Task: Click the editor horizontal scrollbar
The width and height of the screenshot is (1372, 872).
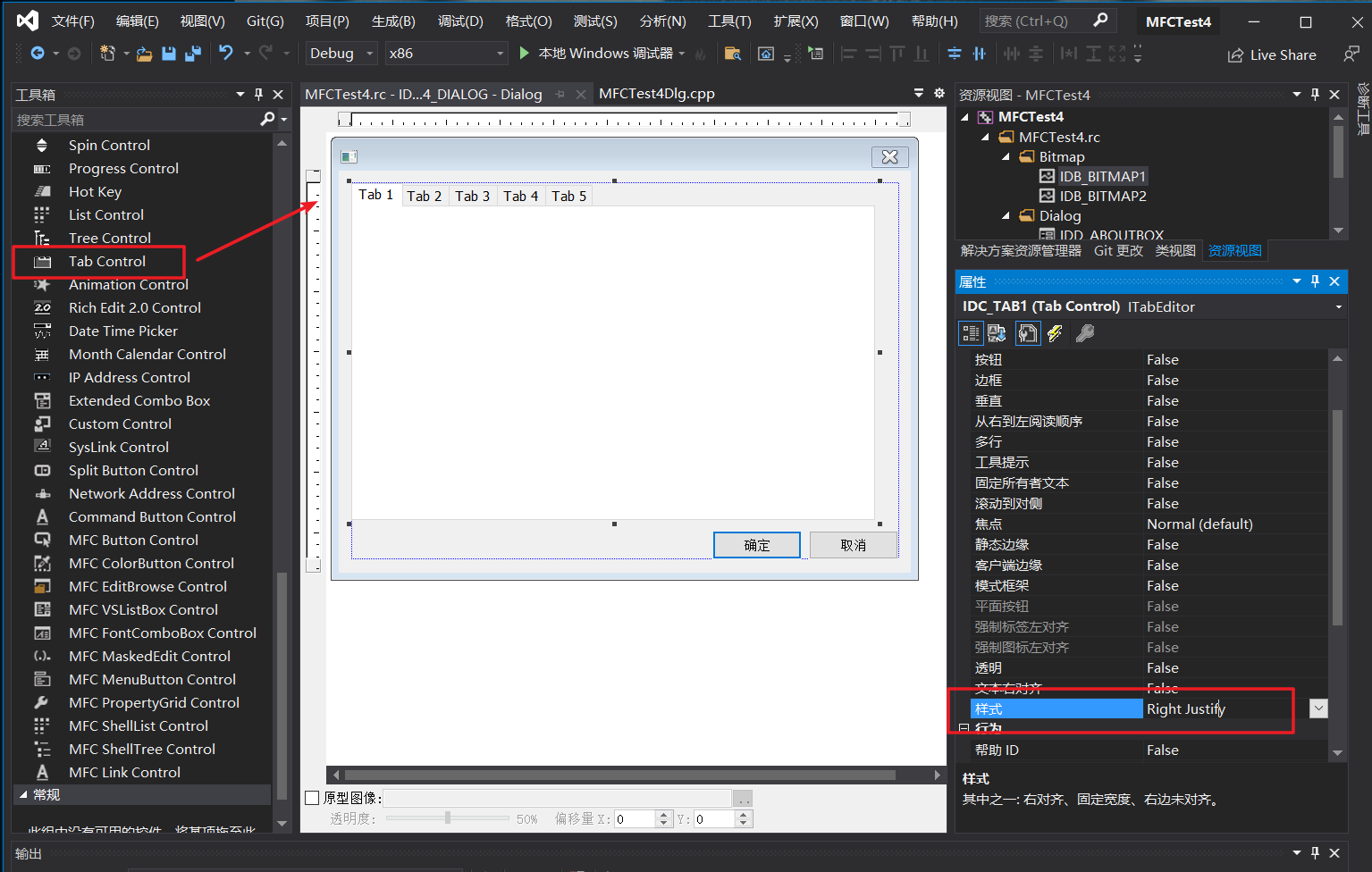Action: [x=620, y=775]
